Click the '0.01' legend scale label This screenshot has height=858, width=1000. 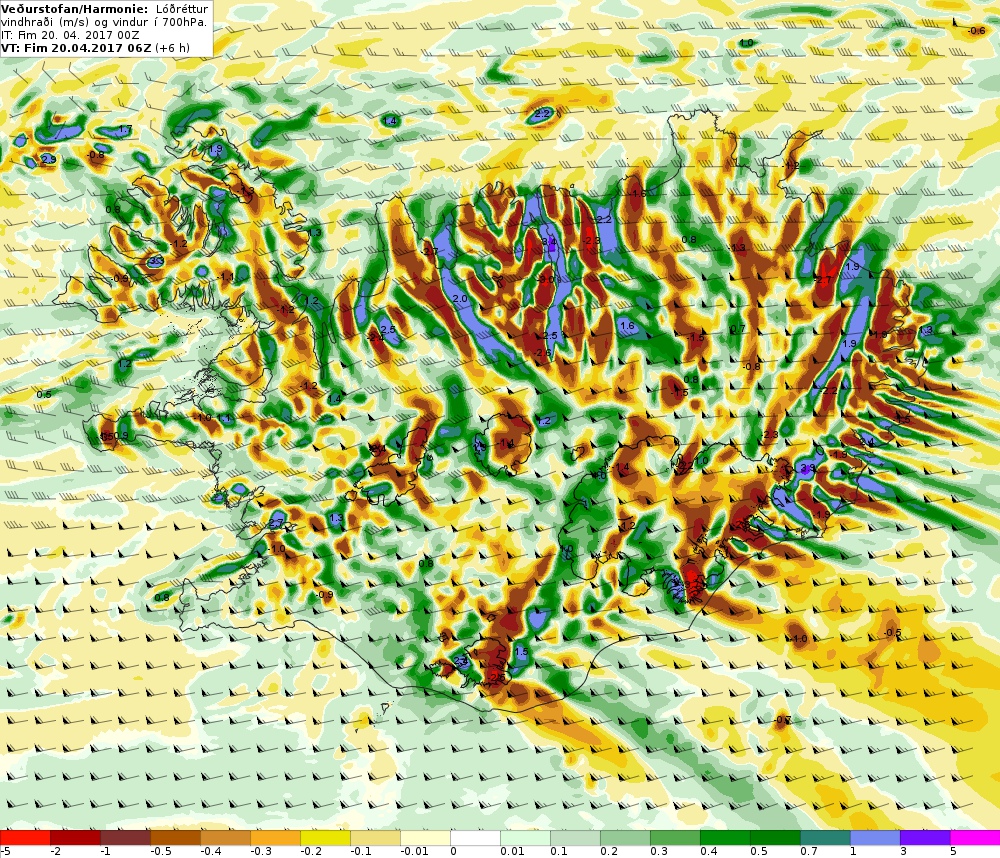click(512, 852)
